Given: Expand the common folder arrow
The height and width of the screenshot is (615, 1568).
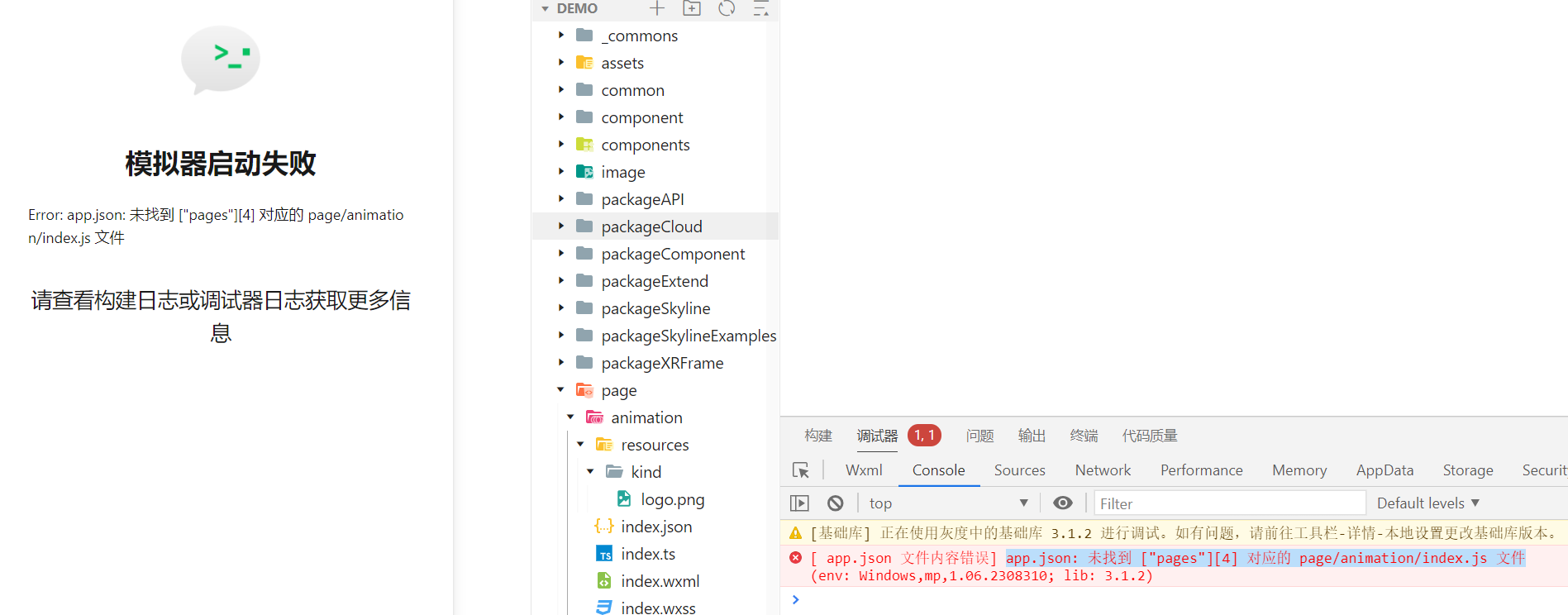Looking at the screenshot, I should (561, 89).
